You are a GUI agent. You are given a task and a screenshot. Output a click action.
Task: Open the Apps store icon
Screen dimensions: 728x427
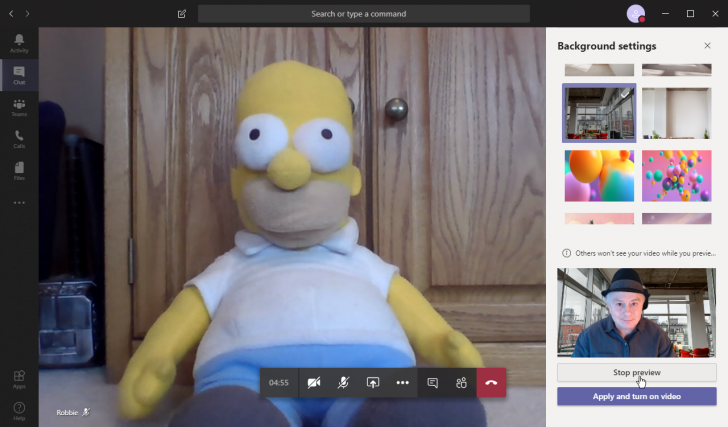[x=19, y=379]
